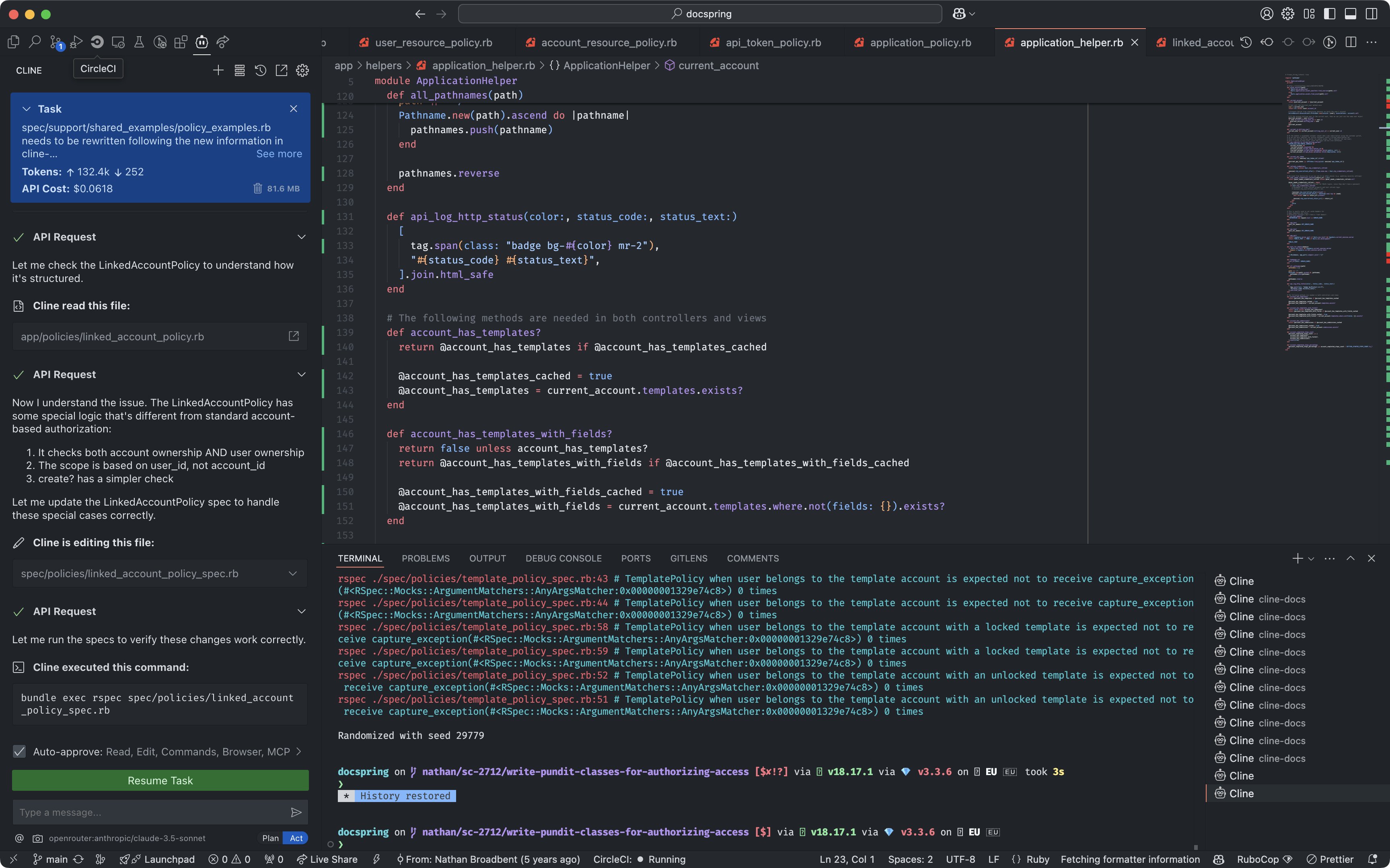1390x868 pixels.
Task: Open Cline MCP servers icon
Action: point(239,70)
